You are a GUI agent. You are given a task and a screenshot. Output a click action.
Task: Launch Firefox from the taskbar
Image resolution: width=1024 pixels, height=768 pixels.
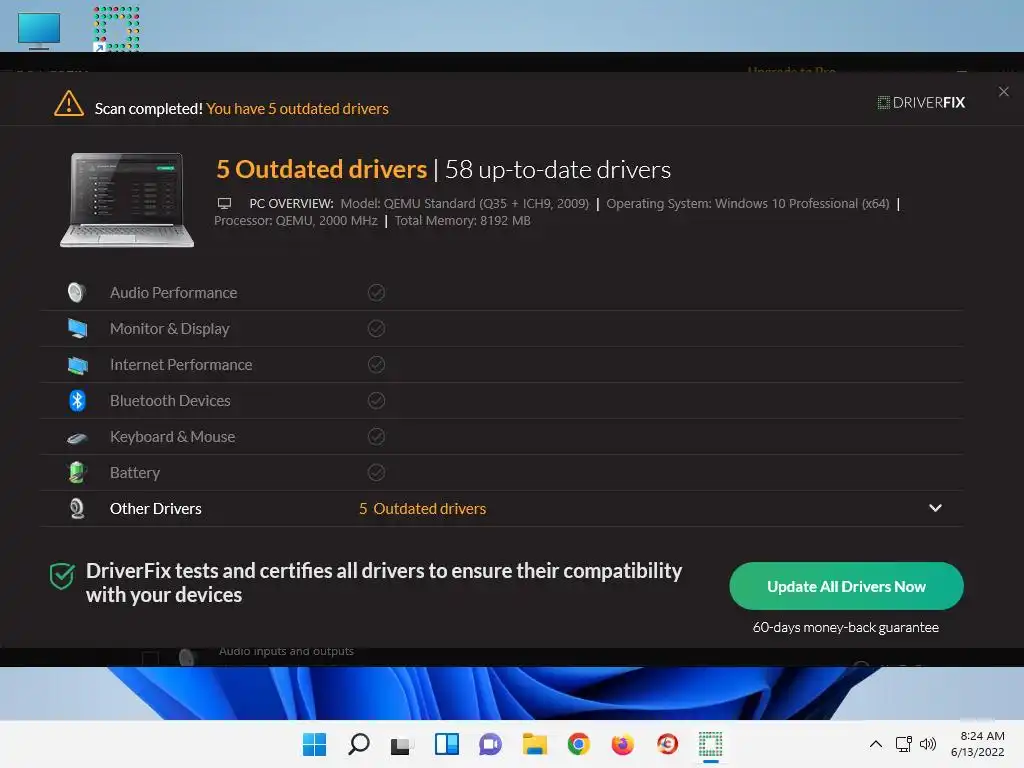click(x=623, y=744)
